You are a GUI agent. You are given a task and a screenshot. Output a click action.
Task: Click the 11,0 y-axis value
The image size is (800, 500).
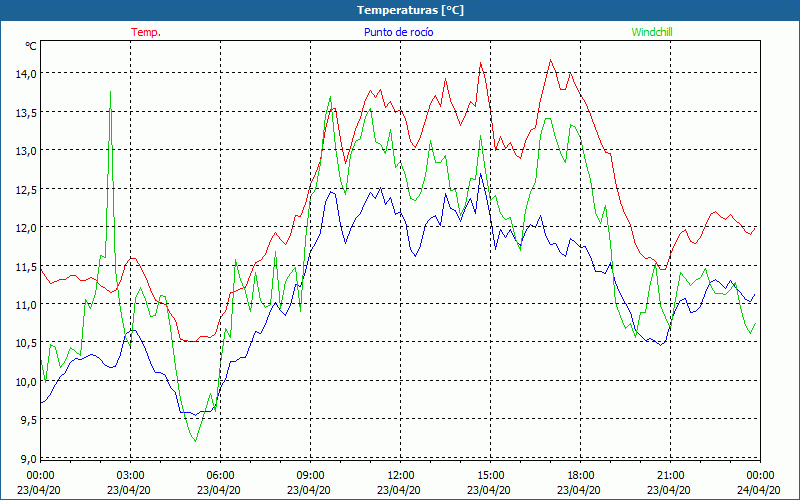pos(27,305)
